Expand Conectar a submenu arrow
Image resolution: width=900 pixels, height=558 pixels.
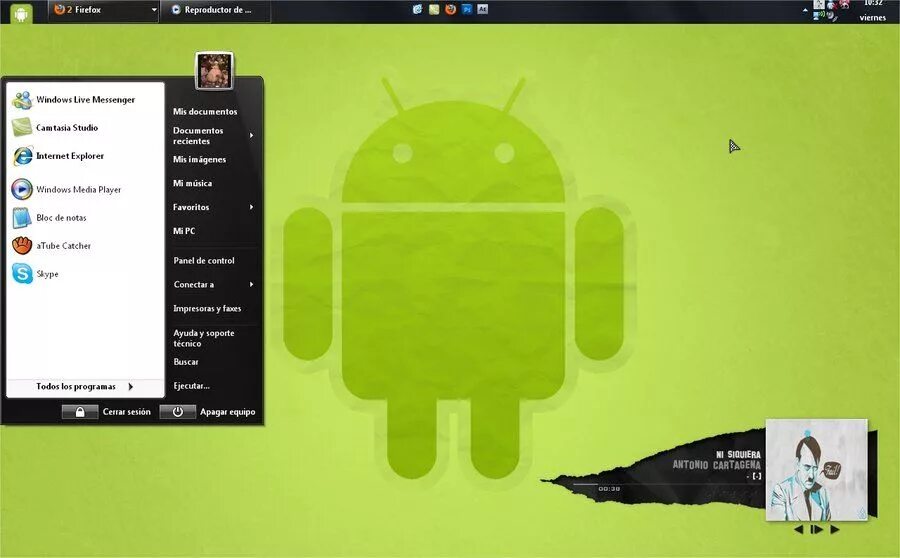coord(251,284)
